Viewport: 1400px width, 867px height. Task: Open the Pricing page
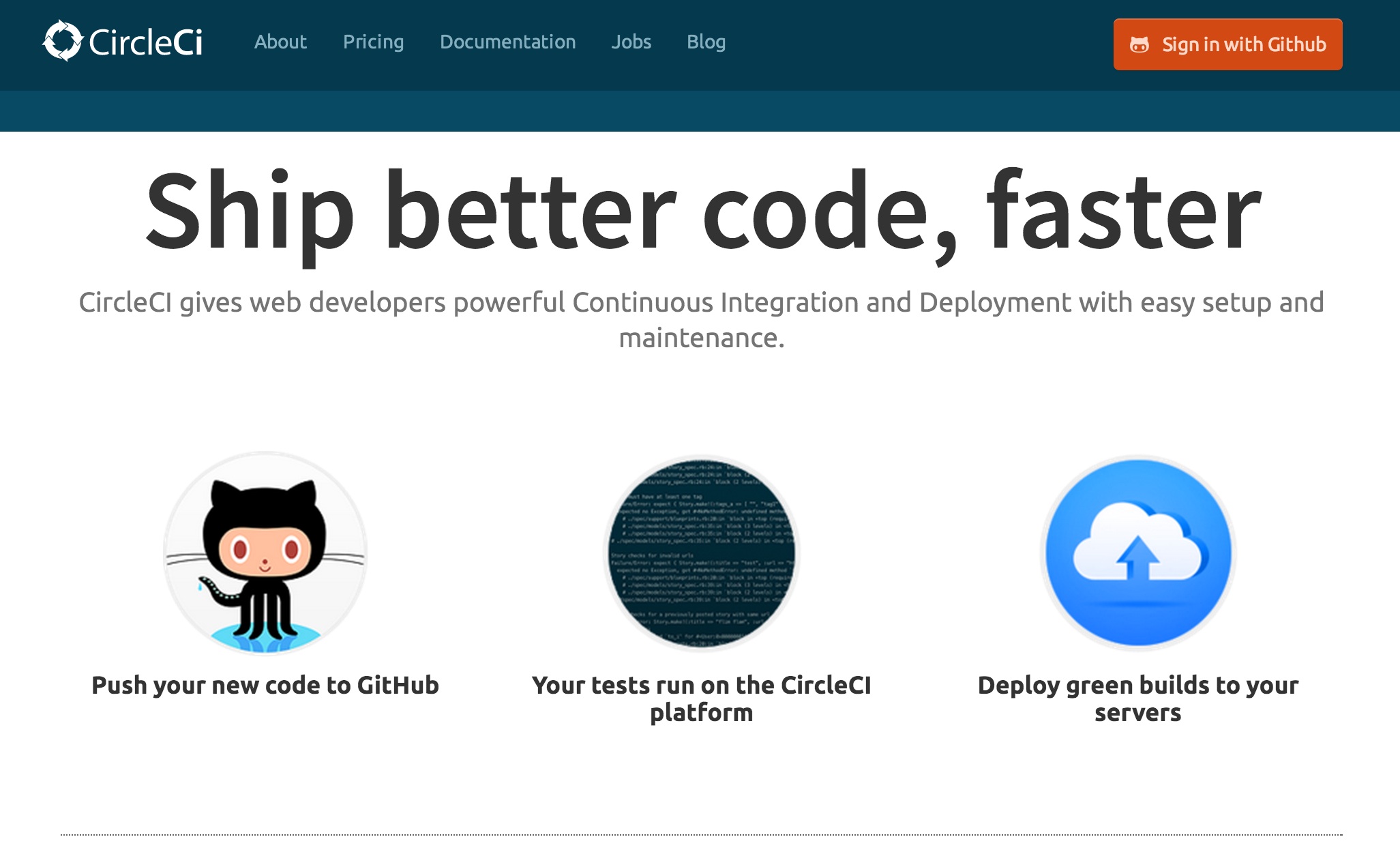(373, 42)
